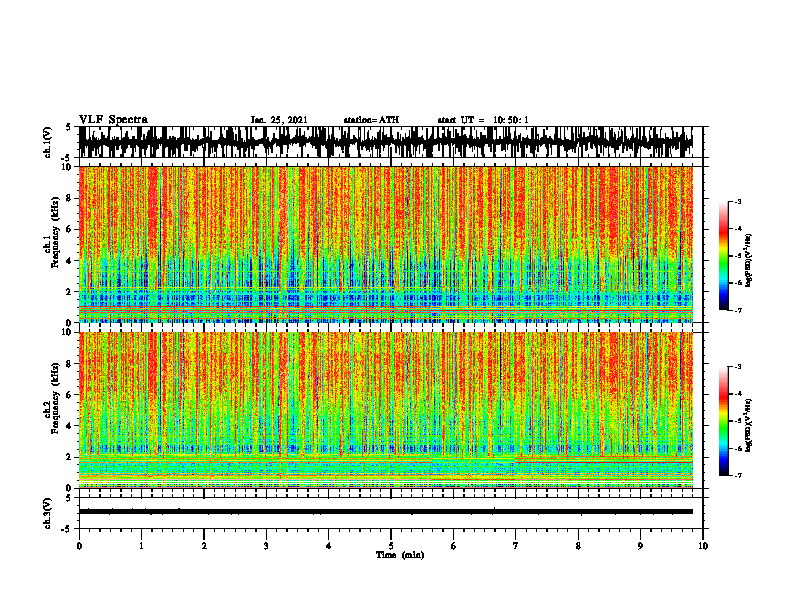Click the "VLF Spectra" title text
Screen dimensions: 792x612
(x=113, y=120)
